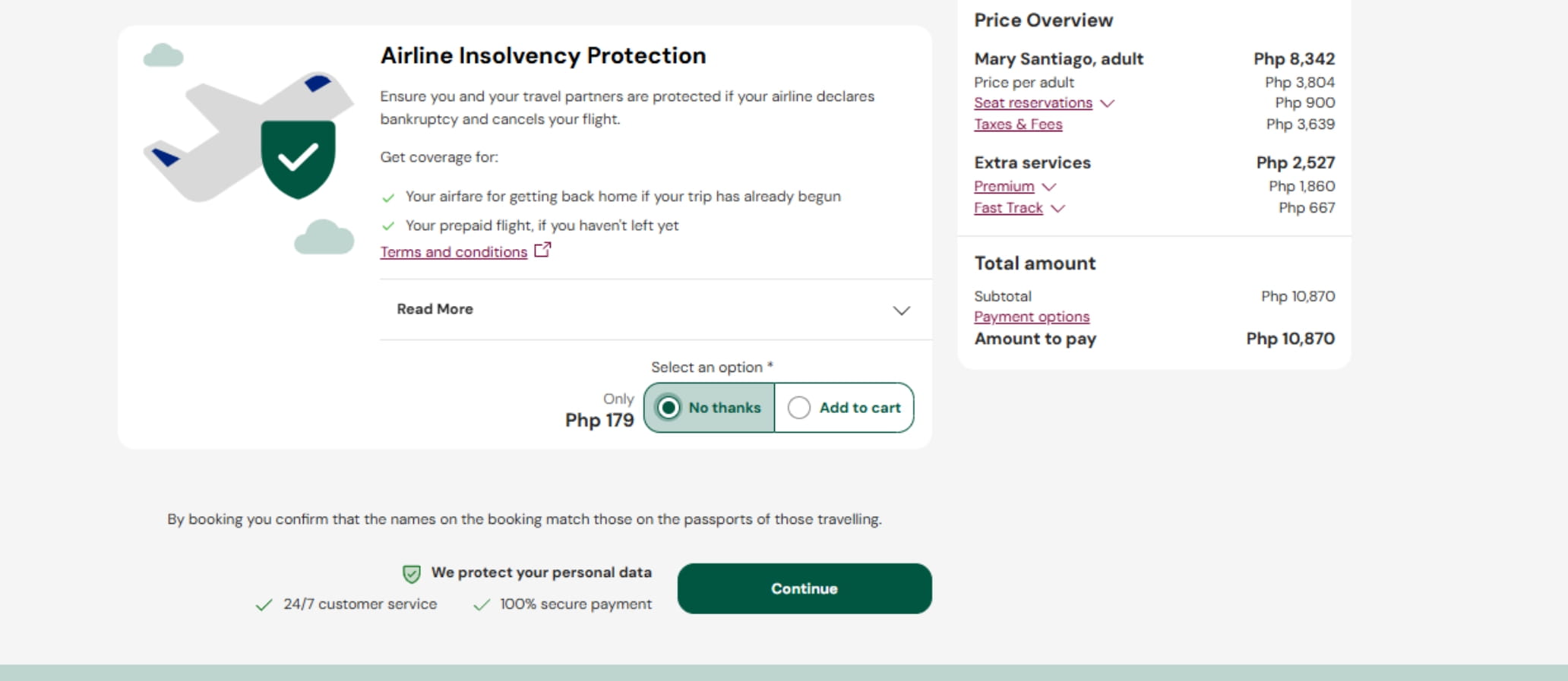Viewport: 1568px width, 681px height.
Task: Click the green check next to prepaid flight
Action: point(388,226)
